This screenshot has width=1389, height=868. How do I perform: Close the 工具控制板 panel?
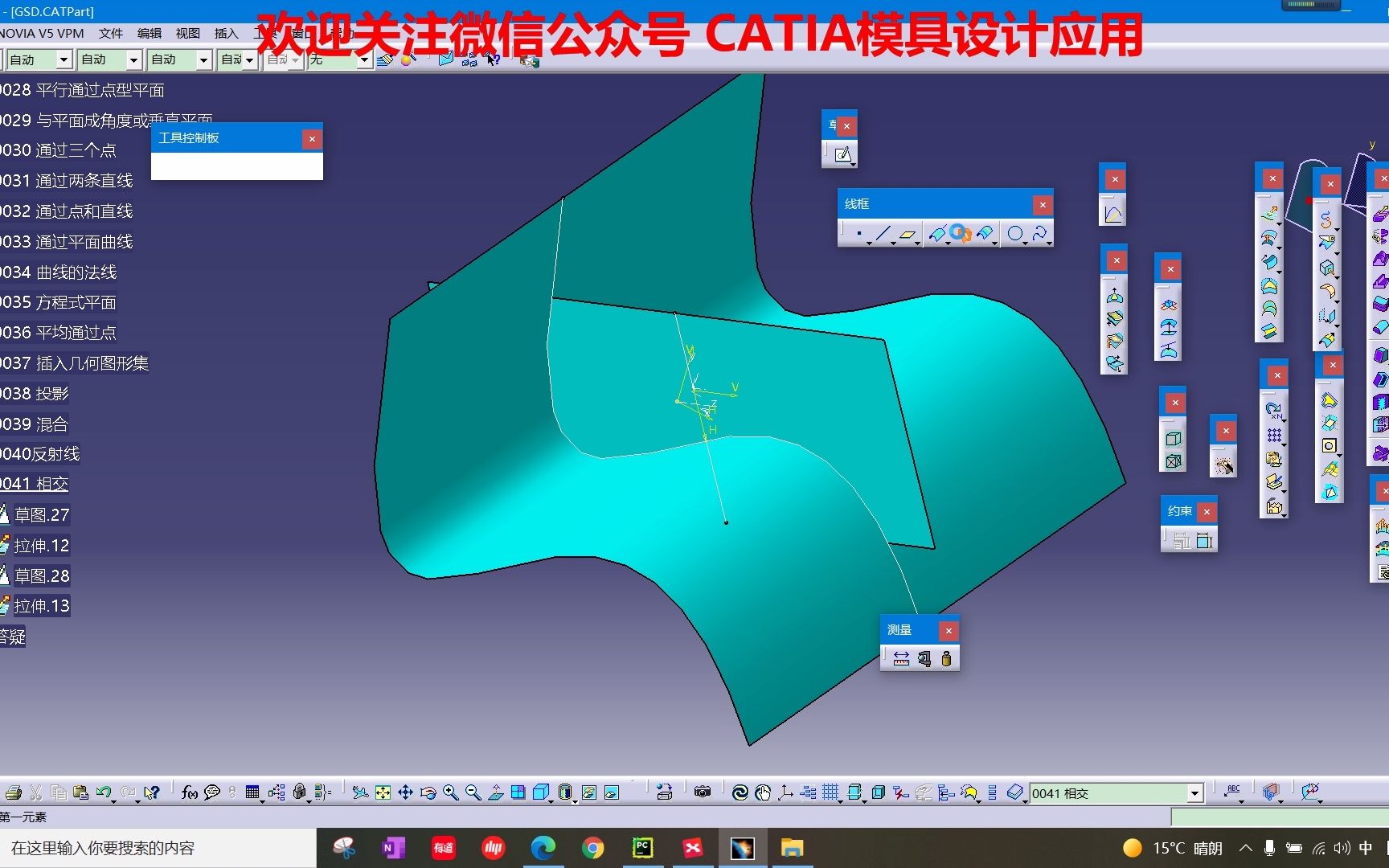312,139
